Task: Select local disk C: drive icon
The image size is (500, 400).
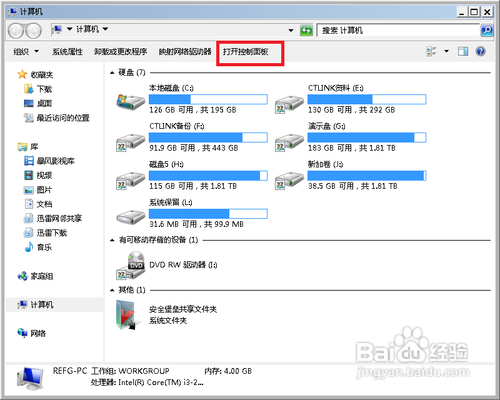Action: tap(130, 101)
